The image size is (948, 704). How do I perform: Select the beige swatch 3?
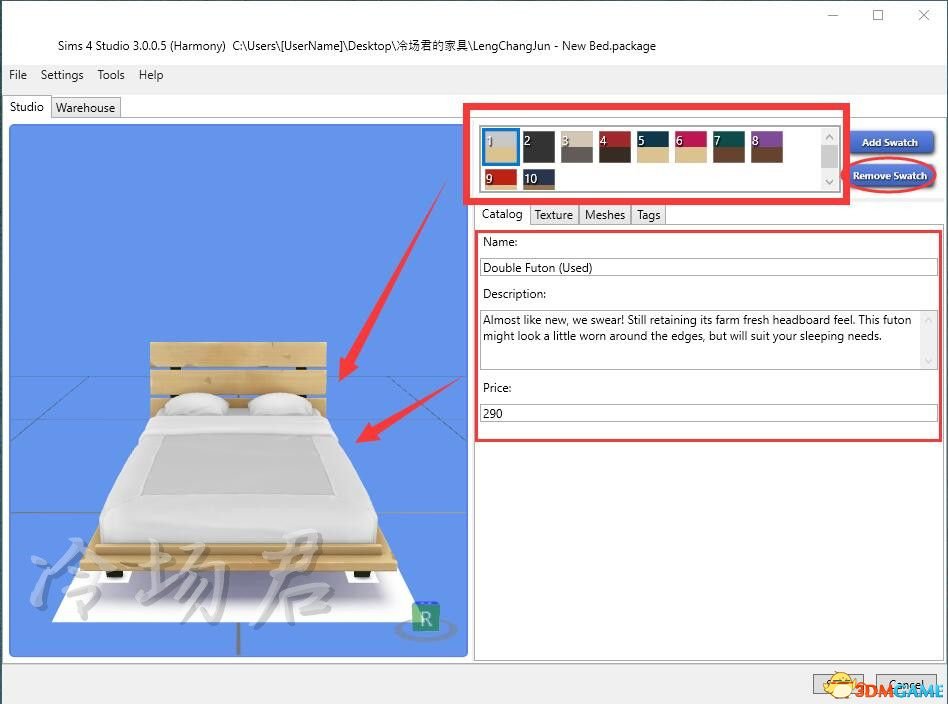point(577,147)
